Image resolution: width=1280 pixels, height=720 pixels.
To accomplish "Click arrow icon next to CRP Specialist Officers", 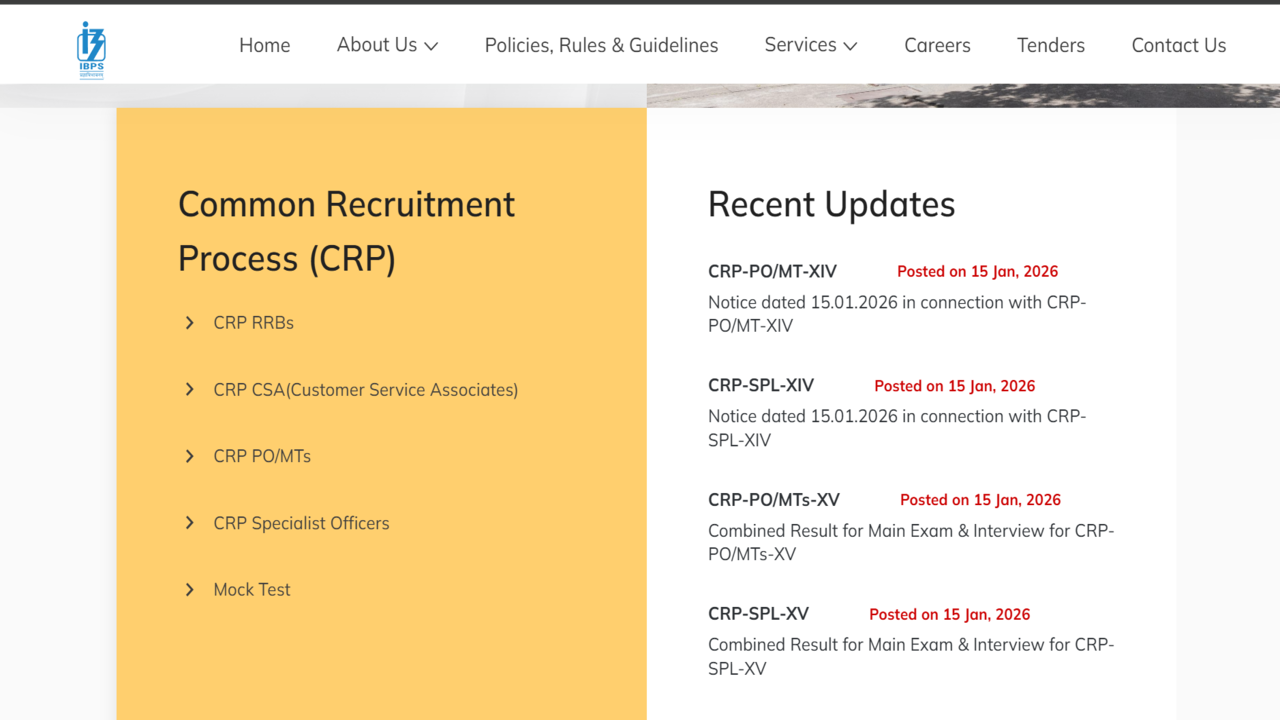I will click(x=189, y=523).
